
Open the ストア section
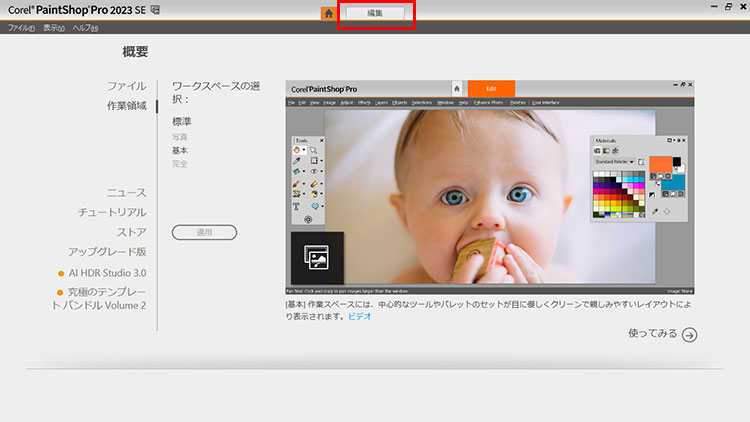[132, 232]
